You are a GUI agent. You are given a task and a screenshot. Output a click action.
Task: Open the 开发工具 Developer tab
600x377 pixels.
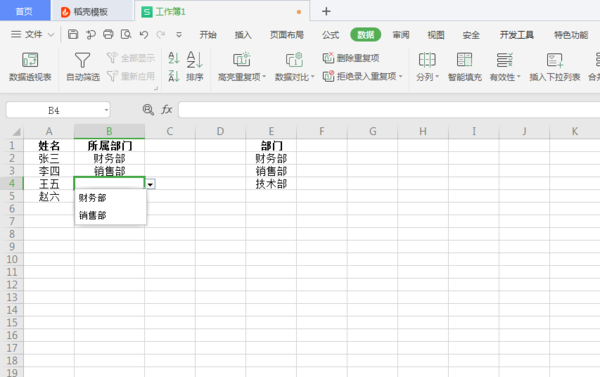(x=517, y=35)
